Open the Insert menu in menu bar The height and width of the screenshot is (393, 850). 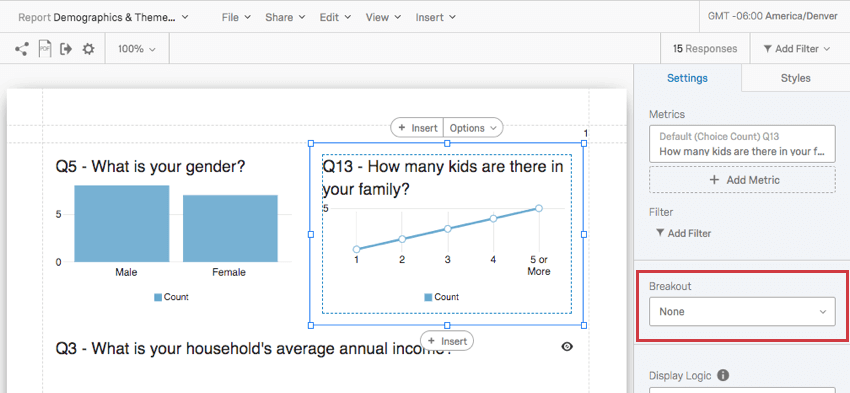[x=435, y=17]
